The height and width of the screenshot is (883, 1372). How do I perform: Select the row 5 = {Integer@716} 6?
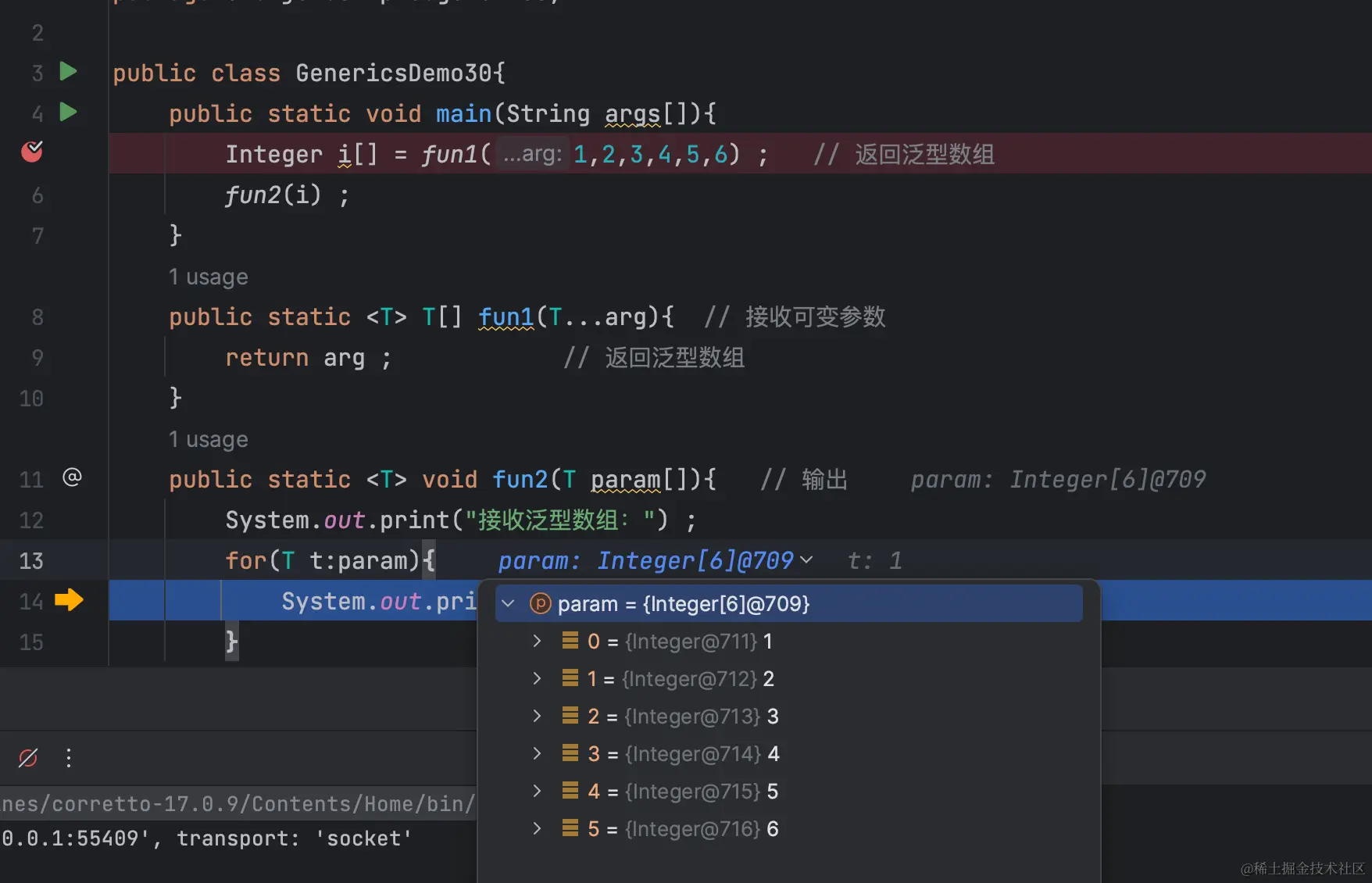click(789, 828)
